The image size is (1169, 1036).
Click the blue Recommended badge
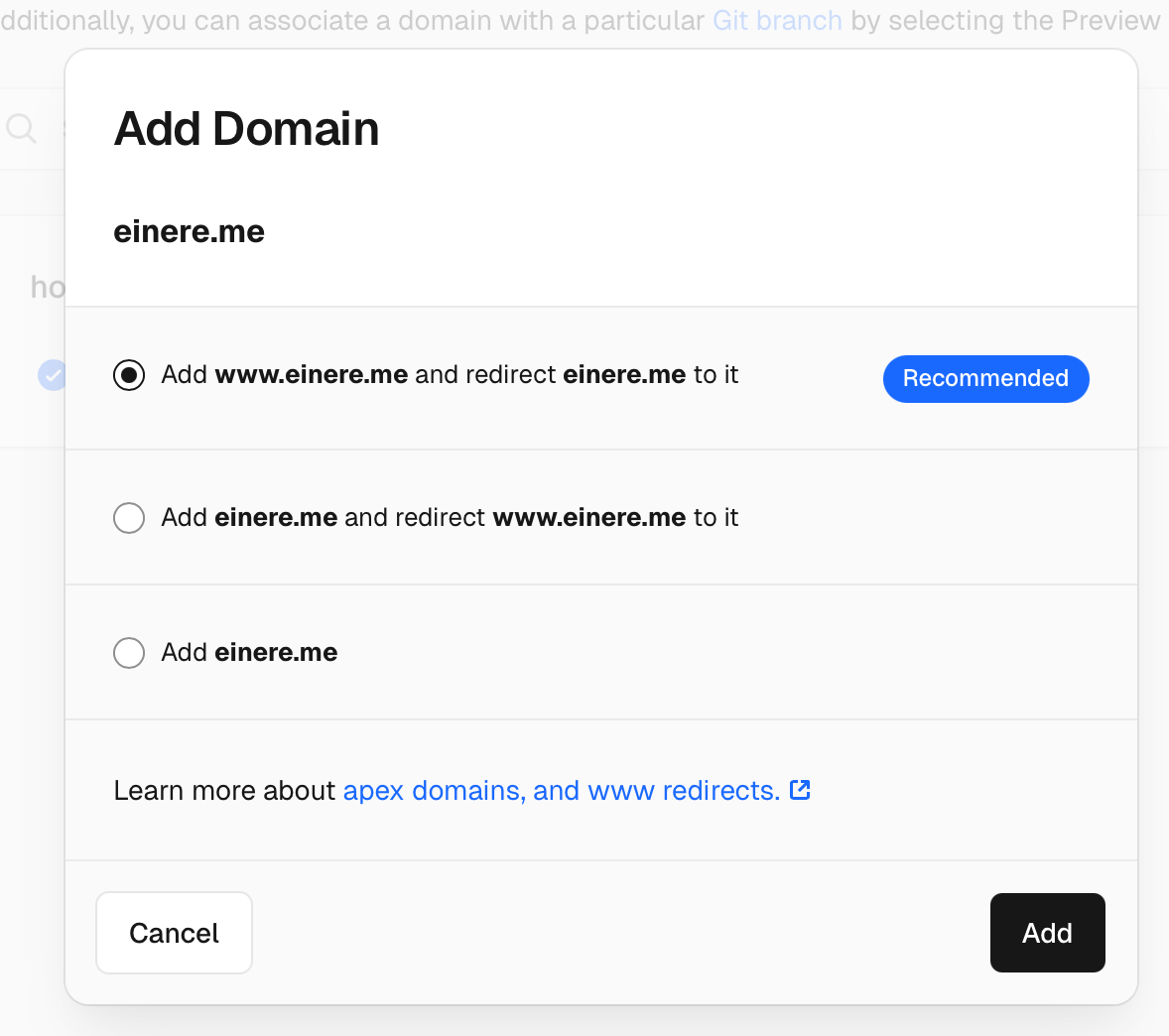click(x=985, y=379)
